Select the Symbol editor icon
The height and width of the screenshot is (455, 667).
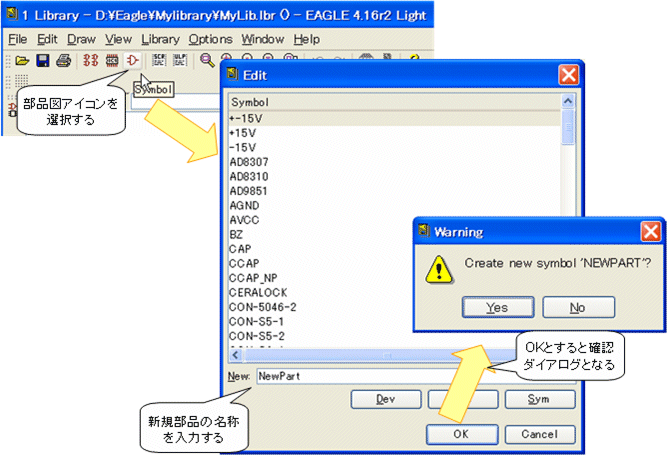[x=132, y=61]
